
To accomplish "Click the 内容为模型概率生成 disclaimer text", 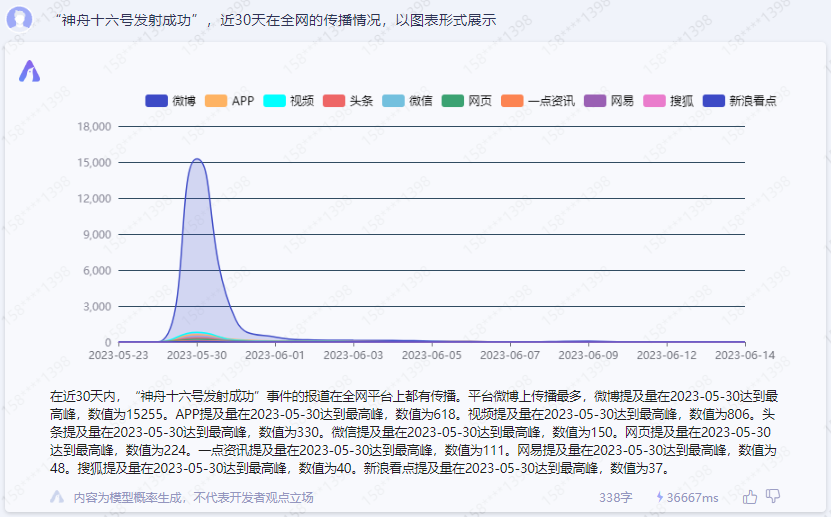I will point(193,497).
